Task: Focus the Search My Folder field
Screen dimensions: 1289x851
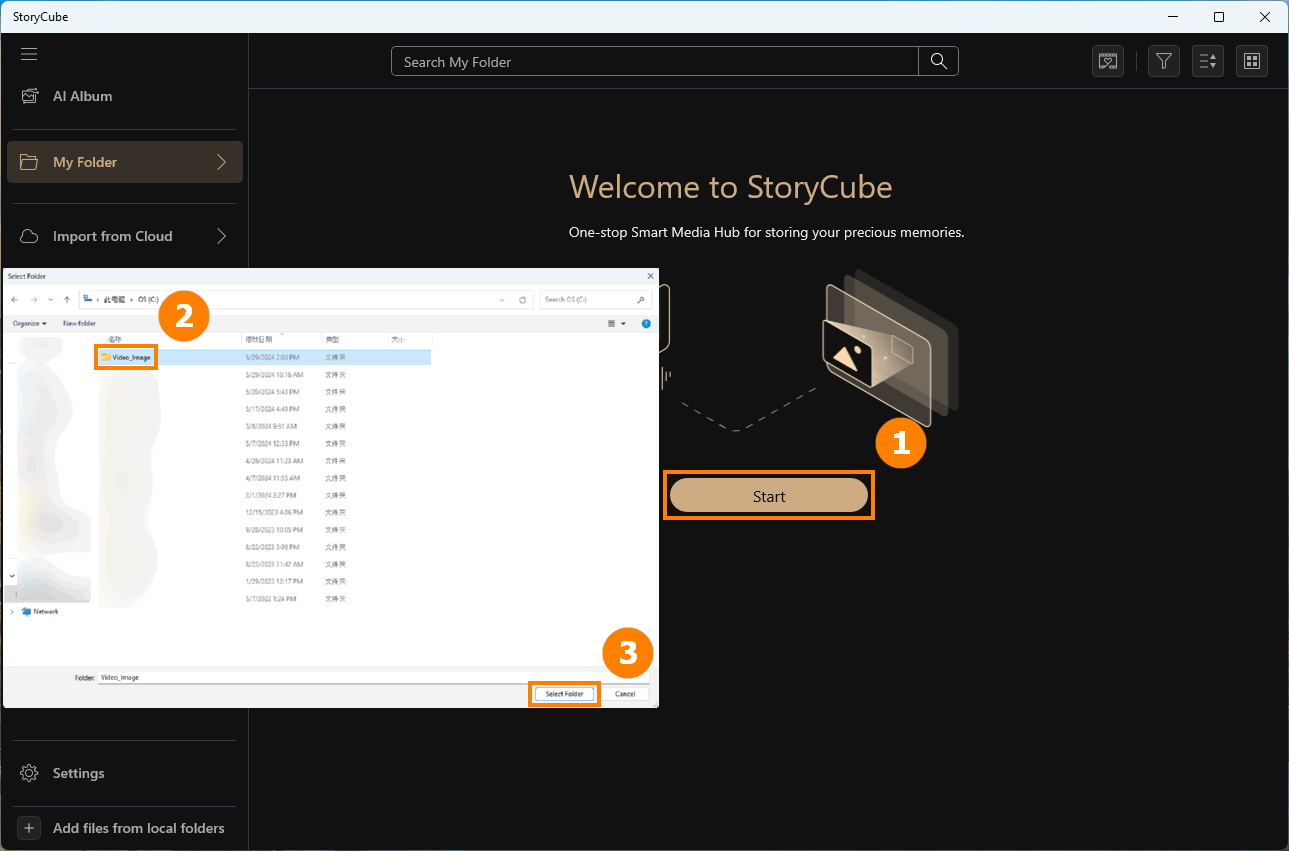Action: click(654, 62)
